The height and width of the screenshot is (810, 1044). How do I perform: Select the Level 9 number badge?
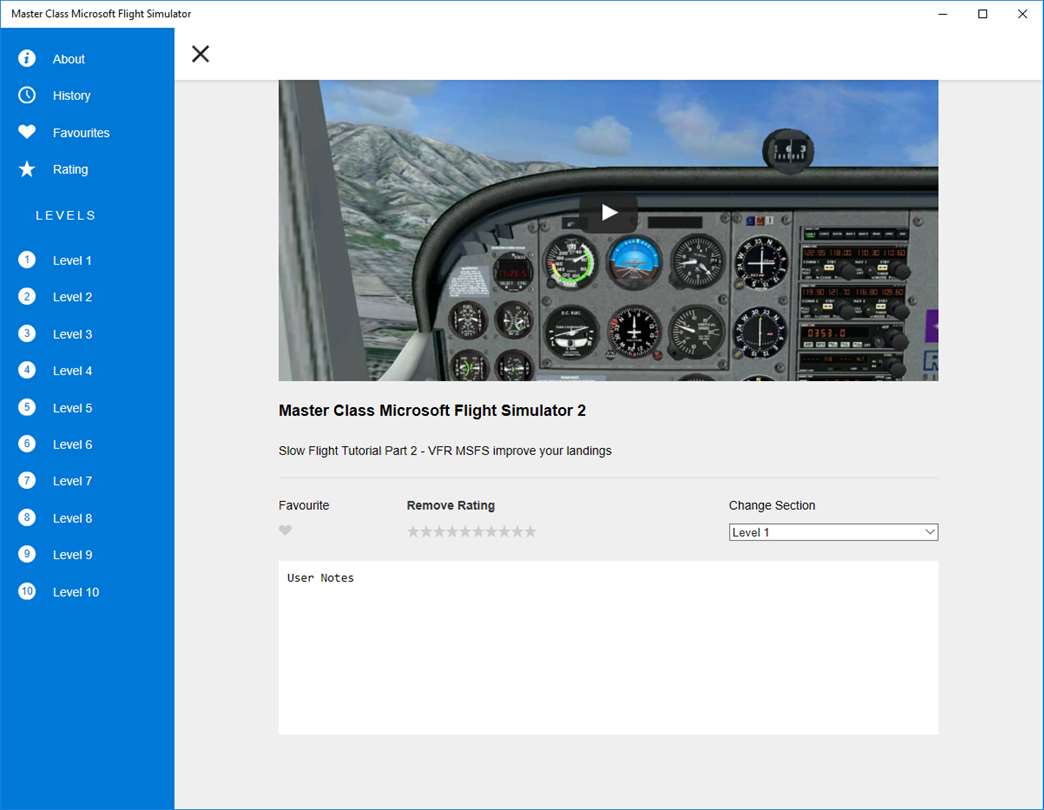tap(27, 554)
